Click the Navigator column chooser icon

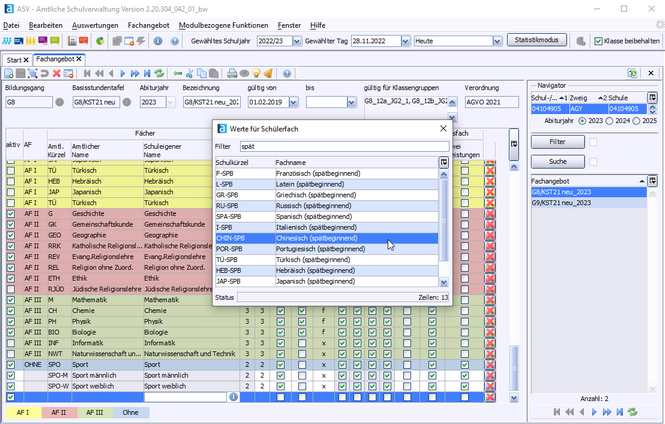(x=652, y=97)
